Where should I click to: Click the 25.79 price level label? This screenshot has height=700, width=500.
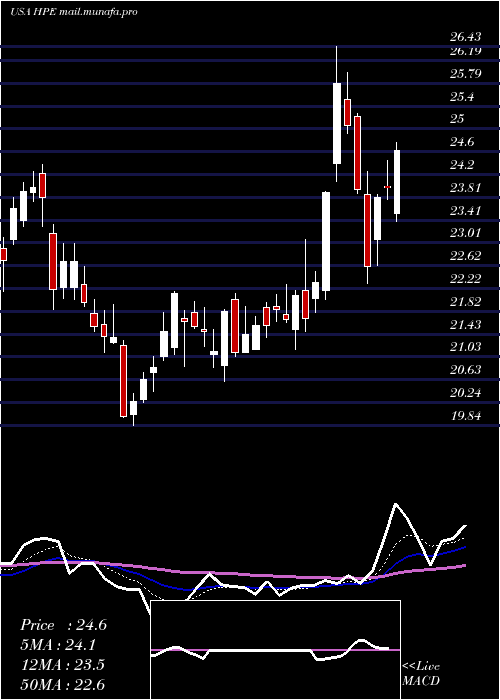(x=466, y=73)
